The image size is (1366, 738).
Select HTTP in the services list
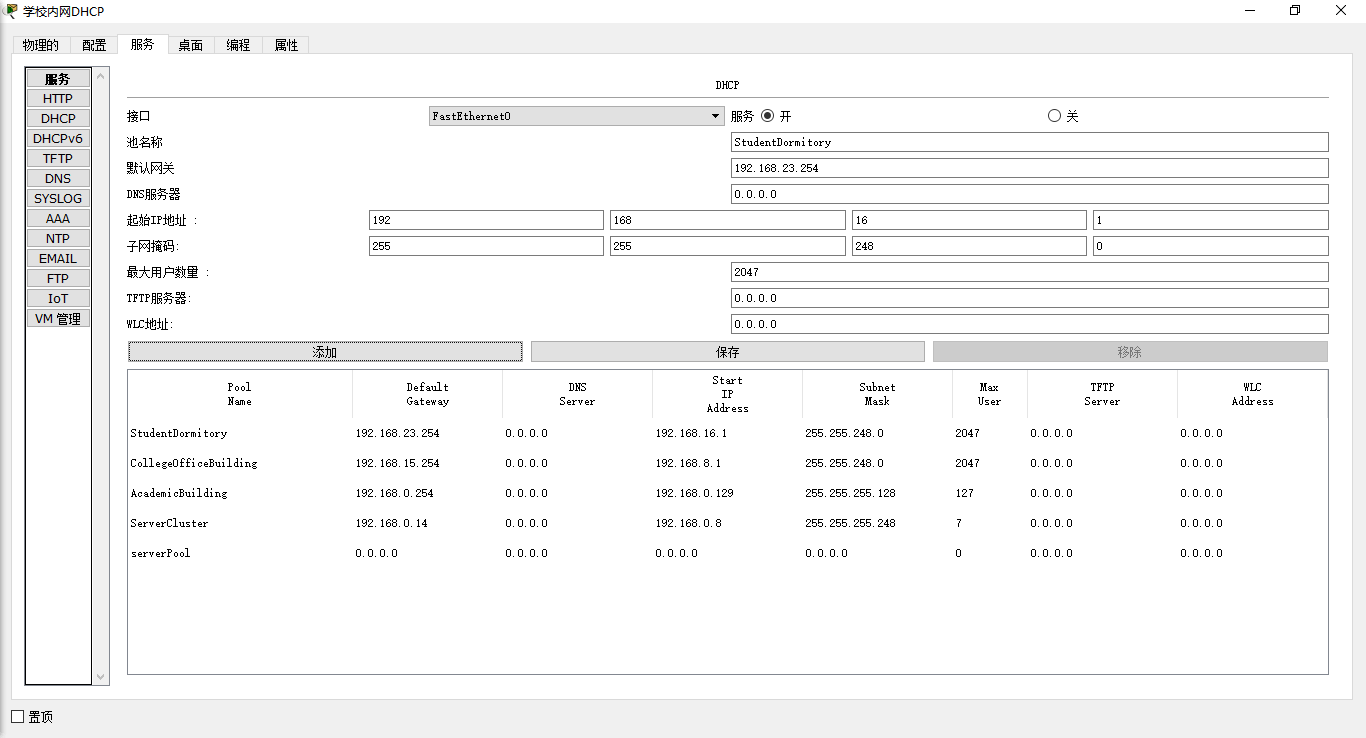click(x=58, y=98)
